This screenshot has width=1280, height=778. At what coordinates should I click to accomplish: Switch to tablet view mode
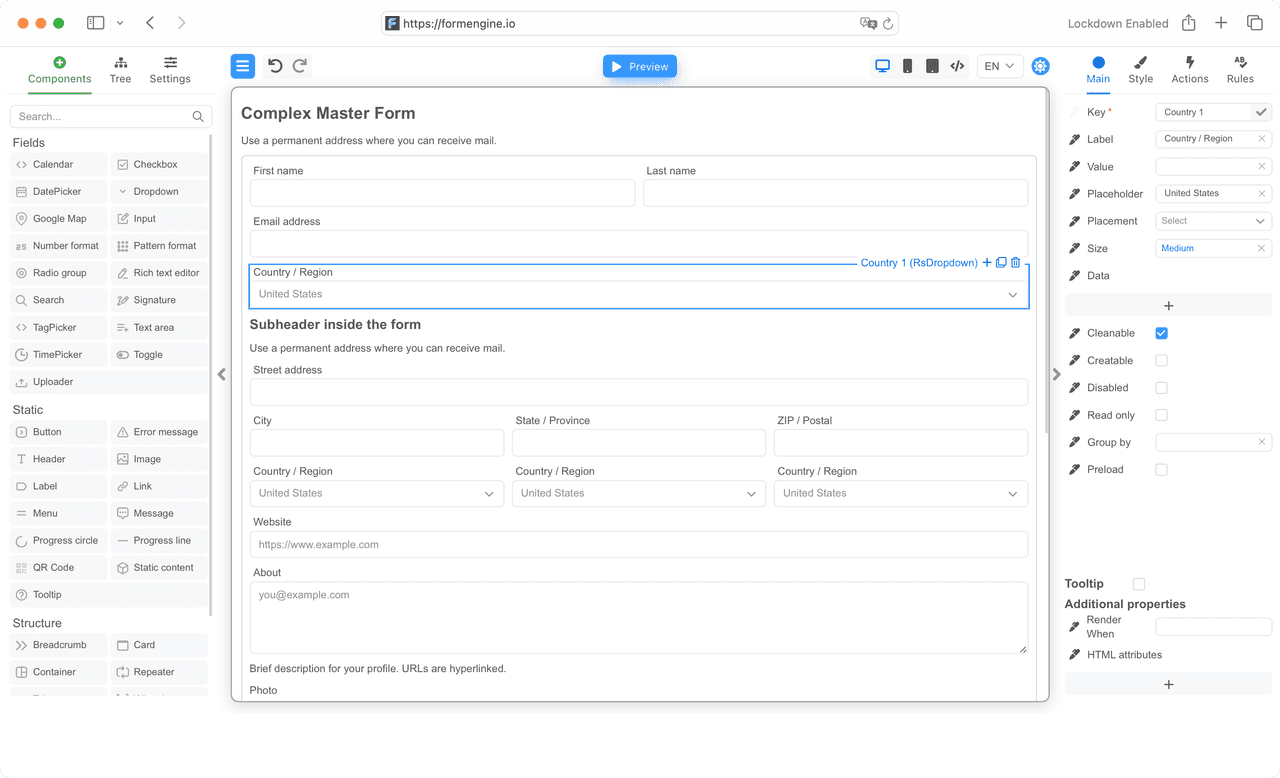[932, 66]
